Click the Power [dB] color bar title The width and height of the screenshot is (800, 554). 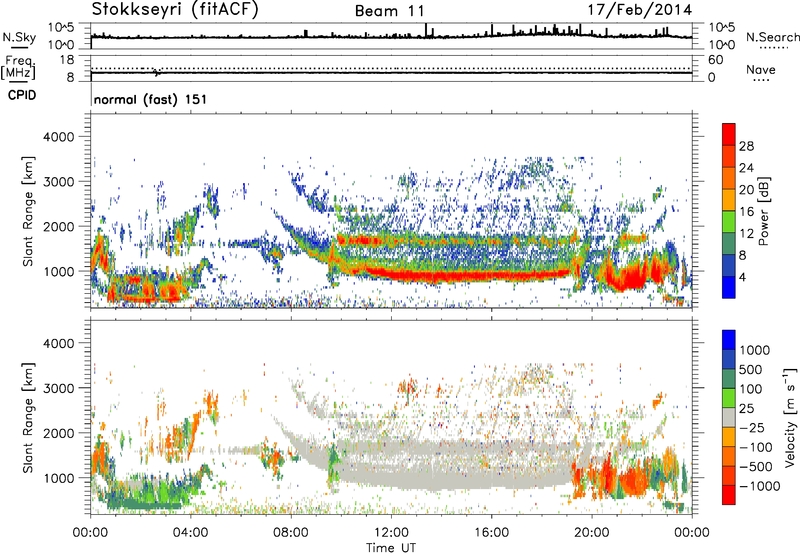click(x=763, y=211)
